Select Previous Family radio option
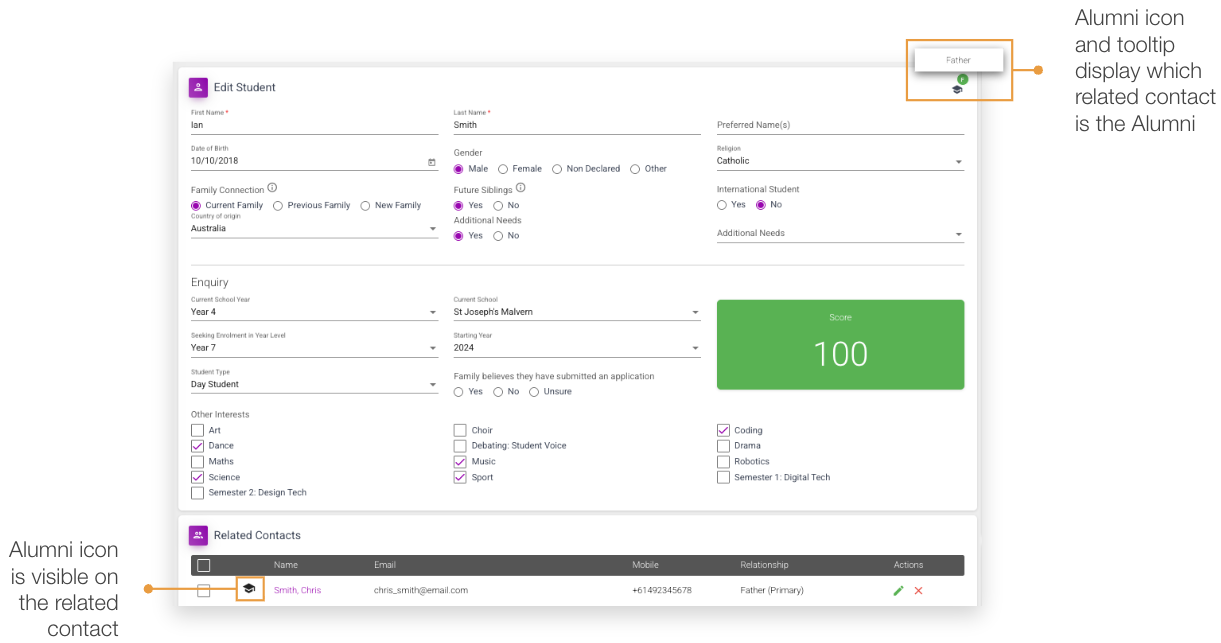1221x643 pixels. pyautogui.click(x=277, y=205)
